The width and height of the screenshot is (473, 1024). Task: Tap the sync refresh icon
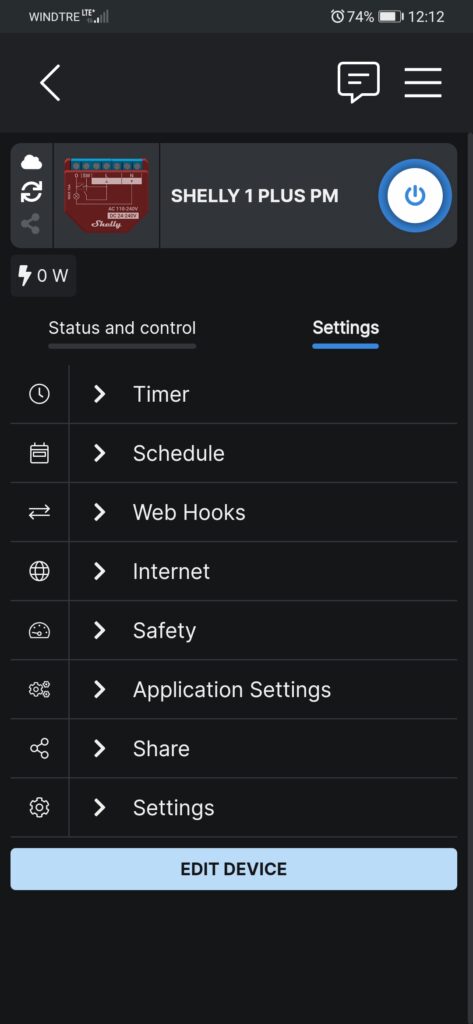tap(31, 192)
